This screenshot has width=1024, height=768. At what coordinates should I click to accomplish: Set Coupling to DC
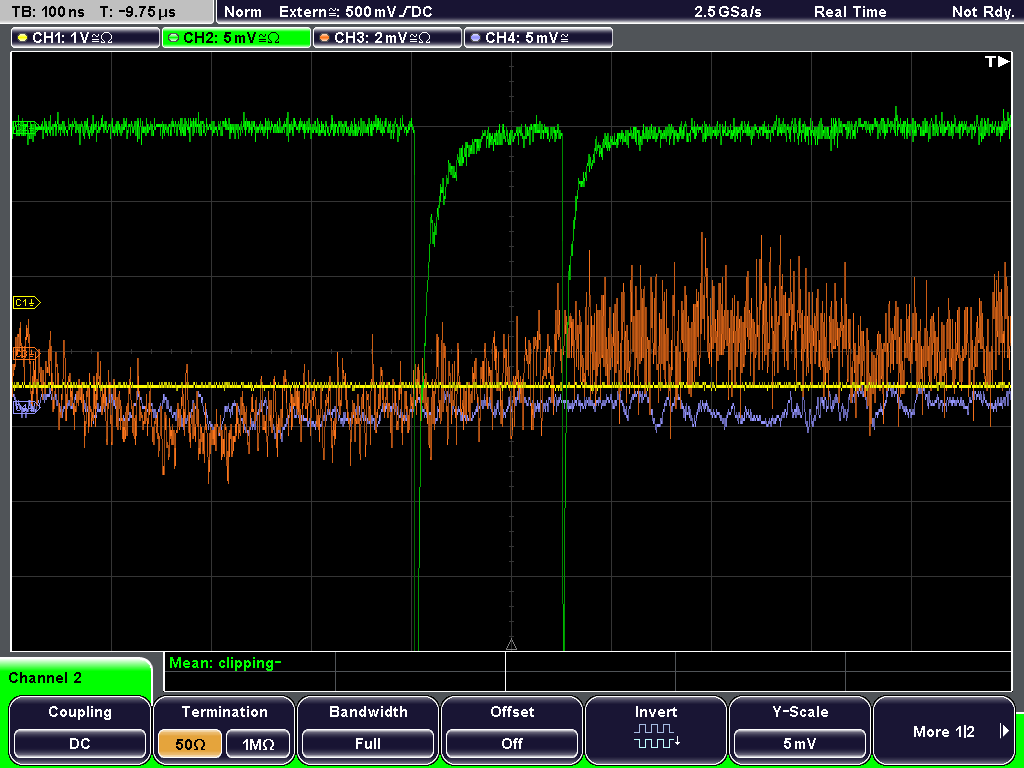pyautogui.click(x=80, y=744)
